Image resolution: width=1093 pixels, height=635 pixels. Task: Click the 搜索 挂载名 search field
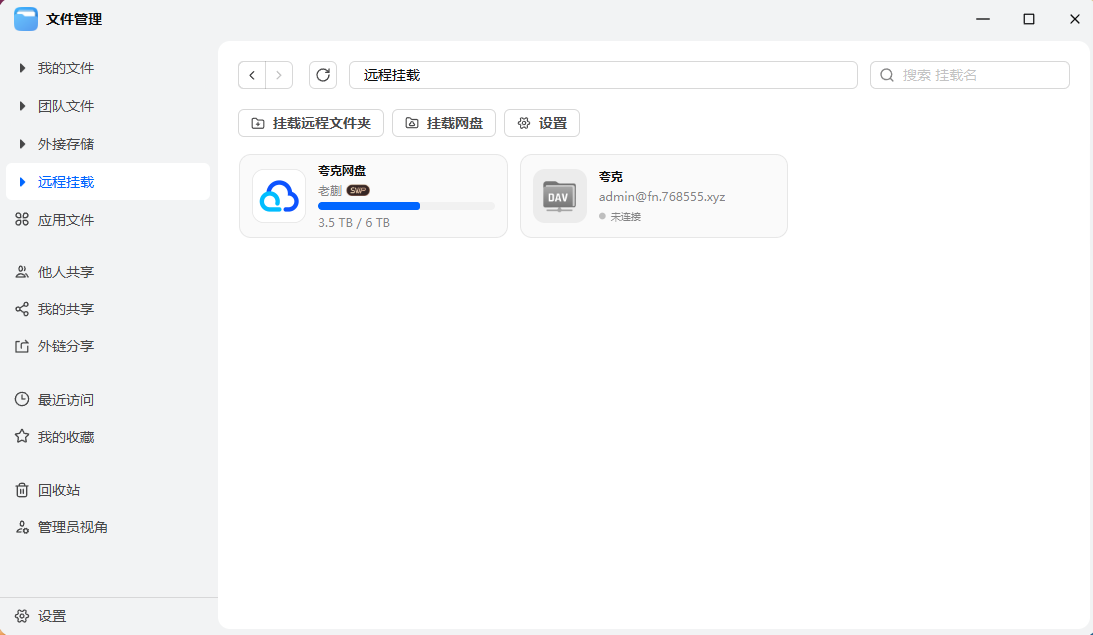(x=969, y=74)
